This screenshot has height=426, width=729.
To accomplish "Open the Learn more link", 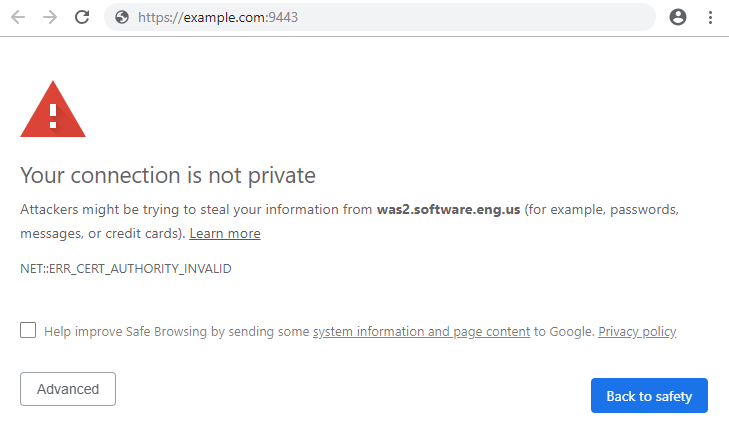I will point(225,233).
